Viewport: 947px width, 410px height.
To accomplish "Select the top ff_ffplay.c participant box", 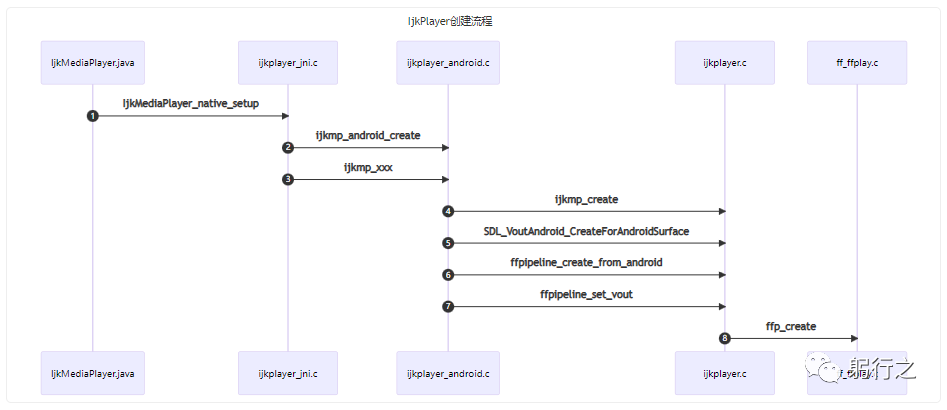I will coord(857,63).
